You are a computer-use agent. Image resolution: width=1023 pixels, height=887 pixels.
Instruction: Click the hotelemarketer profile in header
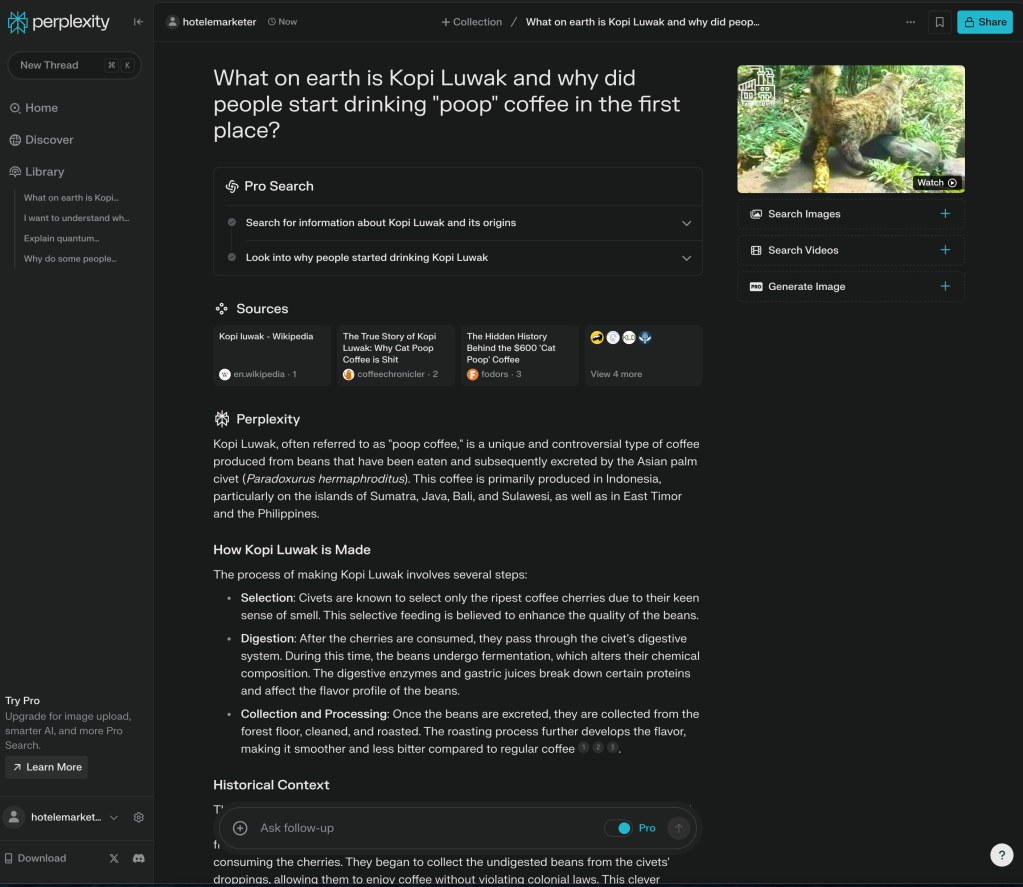click(211, 22)
